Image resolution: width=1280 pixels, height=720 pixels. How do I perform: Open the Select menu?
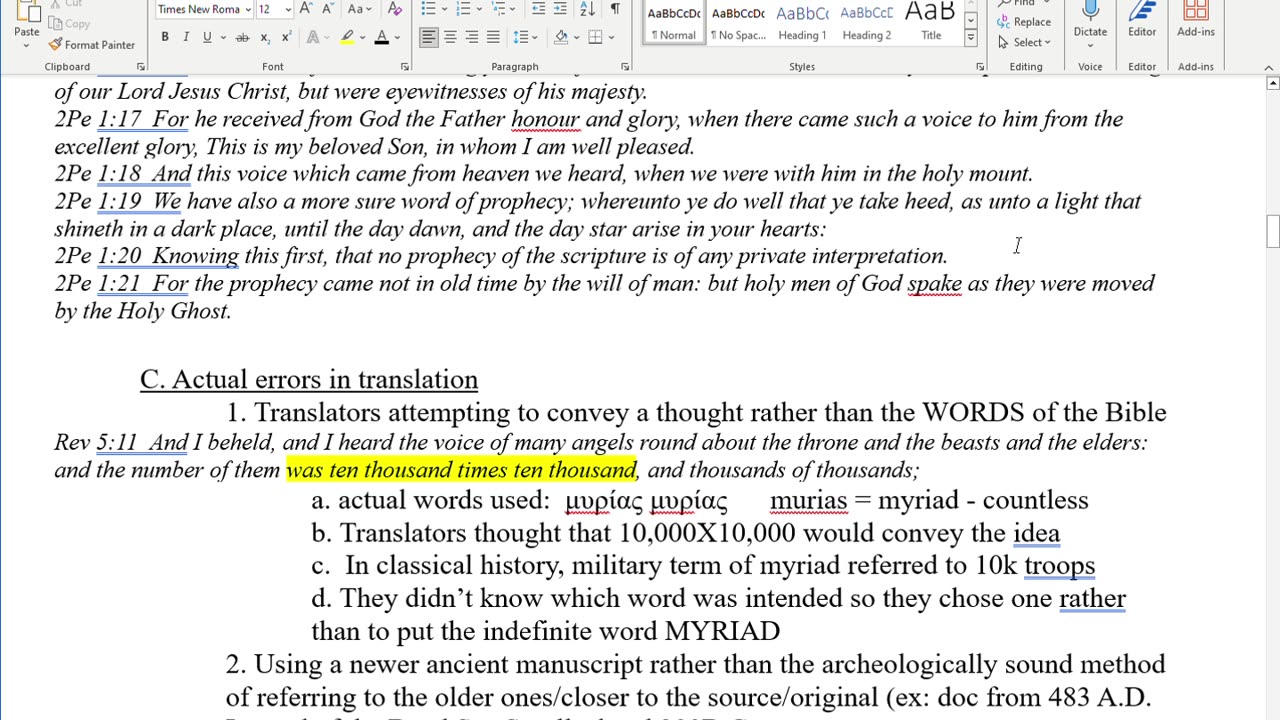1024,42
